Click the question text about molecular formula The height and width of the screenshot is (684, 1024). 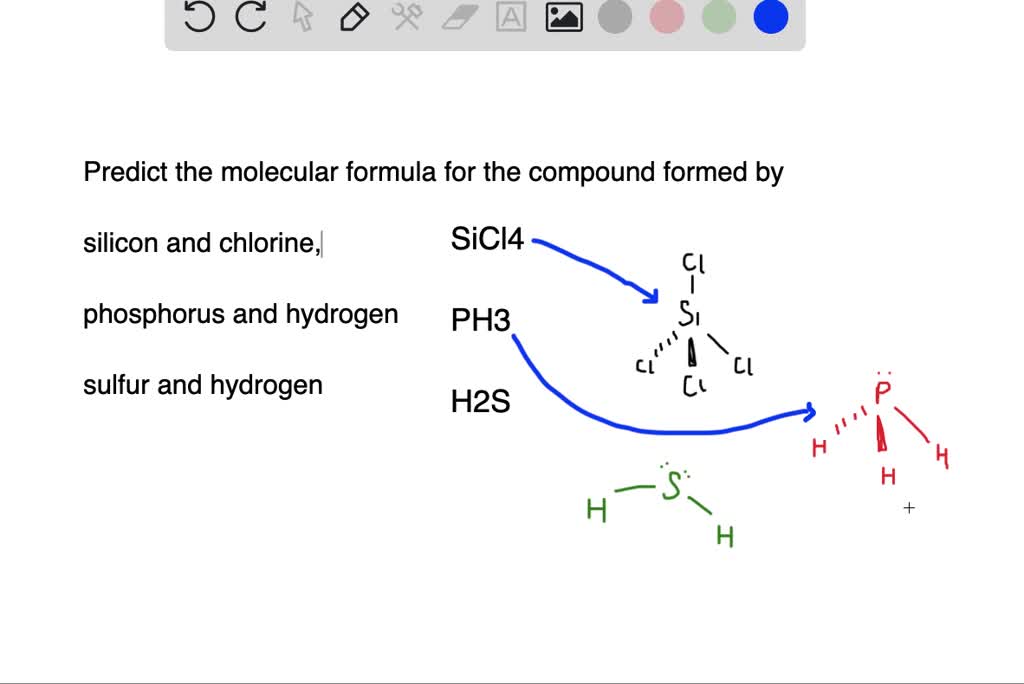(x=433, y=171)
